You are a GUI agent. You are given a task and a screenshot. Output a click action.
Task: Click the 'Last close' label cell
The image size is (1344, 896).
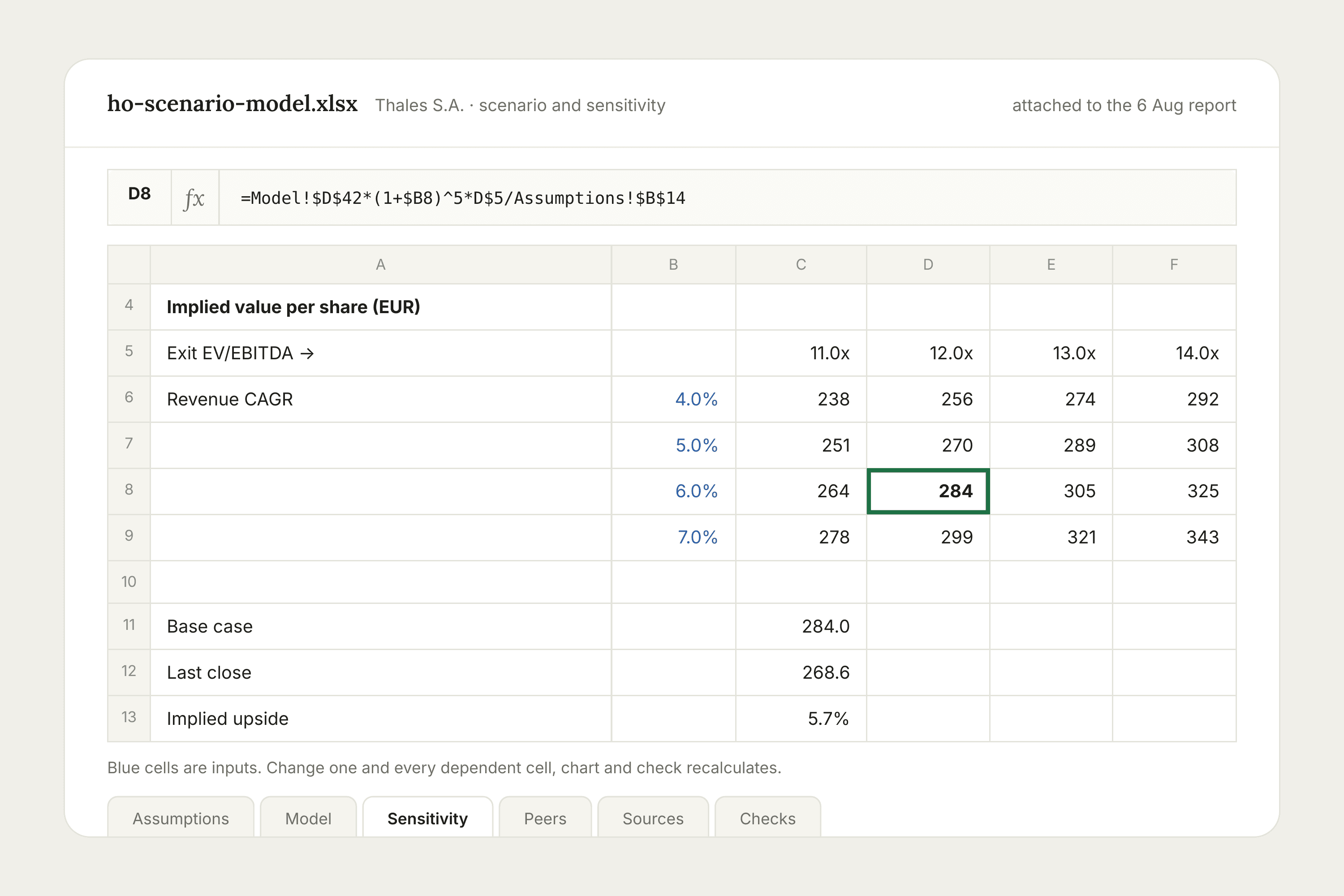(x=380, y=672)
